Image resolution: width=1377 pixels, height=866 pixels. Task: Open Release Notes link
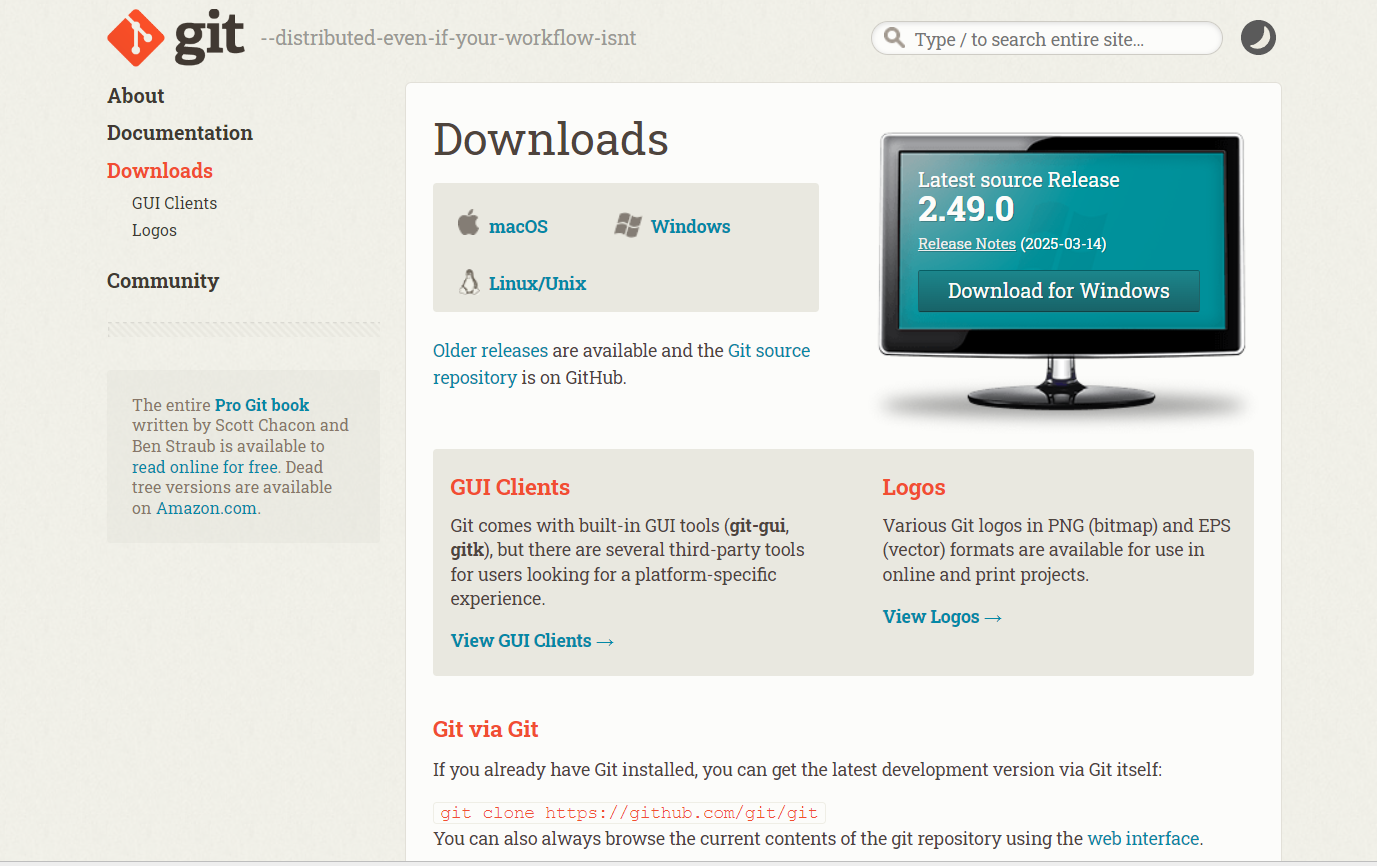(x=967, y=244)
